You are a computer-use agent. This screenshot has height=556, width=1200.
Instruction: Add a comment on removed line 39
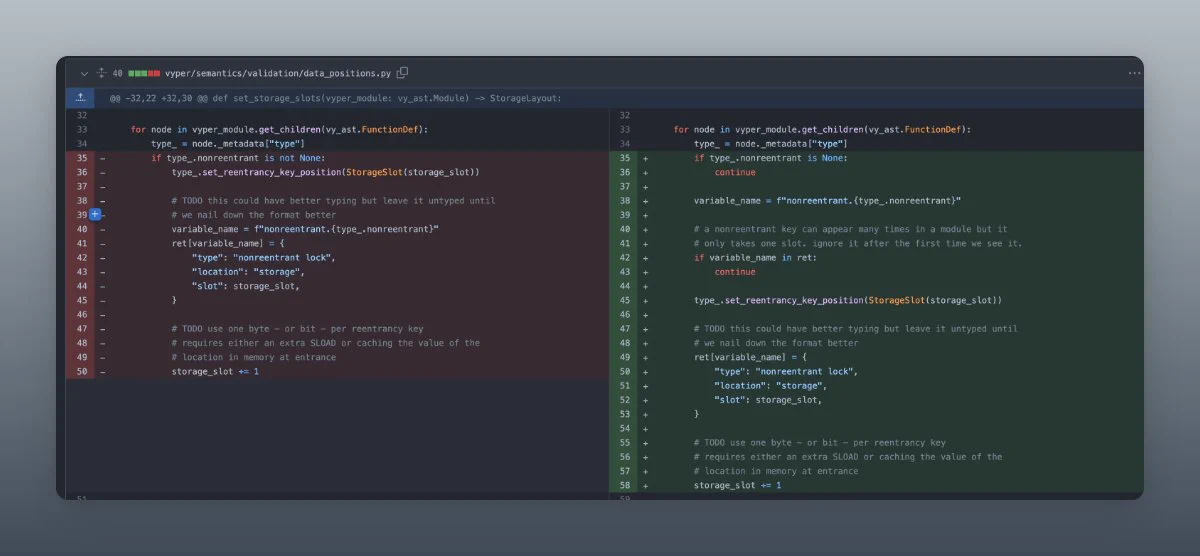[95, 214]
